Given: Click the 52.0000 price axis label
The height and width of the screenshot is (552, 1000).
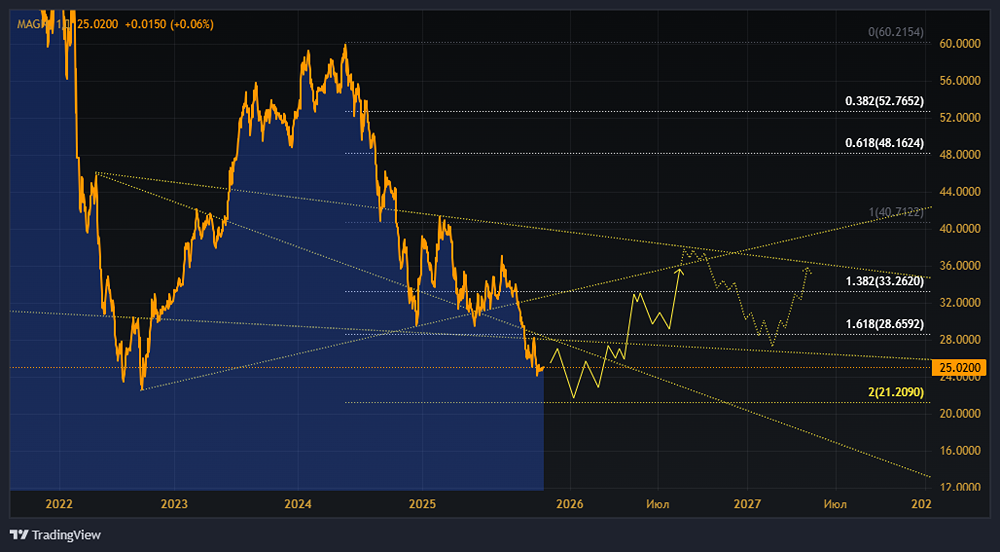Looking at the screenshot, I should click(960, 117).
